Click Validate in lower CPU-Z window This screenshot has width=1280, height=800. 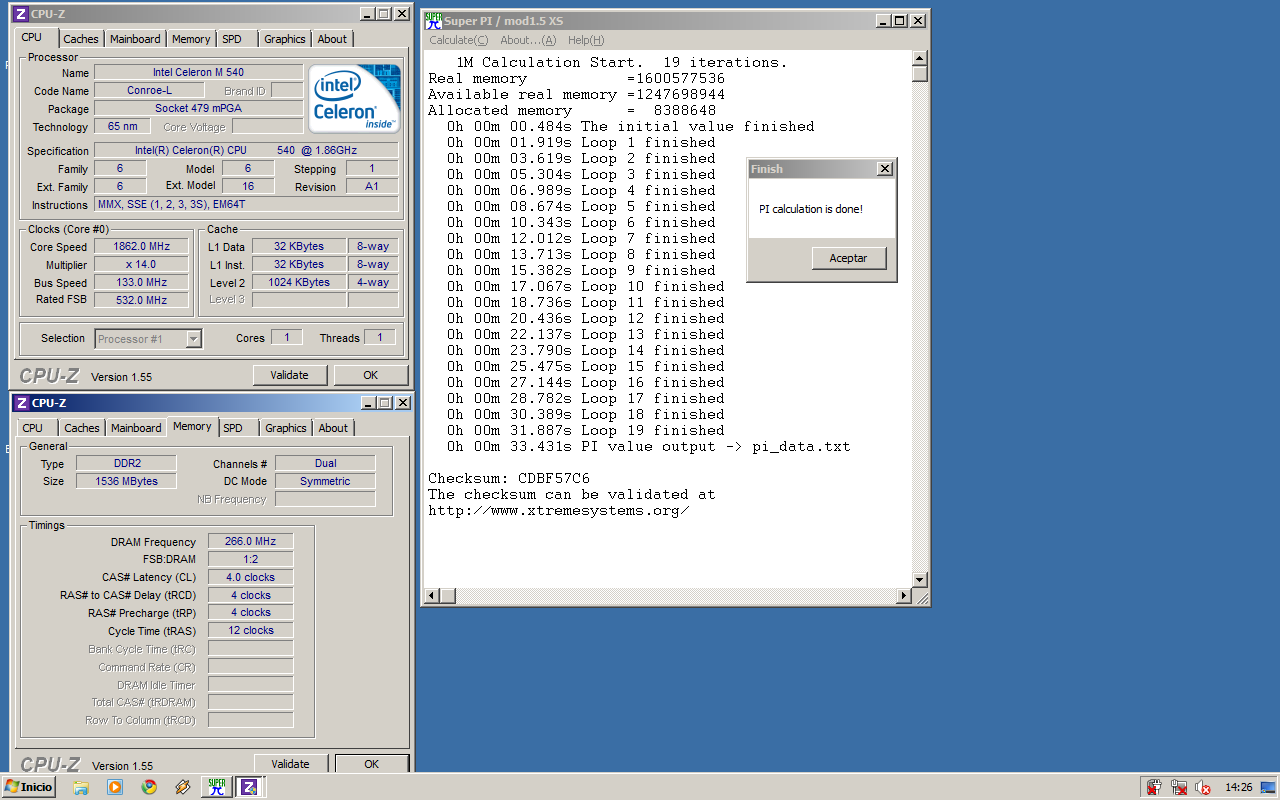pos(290,764)
